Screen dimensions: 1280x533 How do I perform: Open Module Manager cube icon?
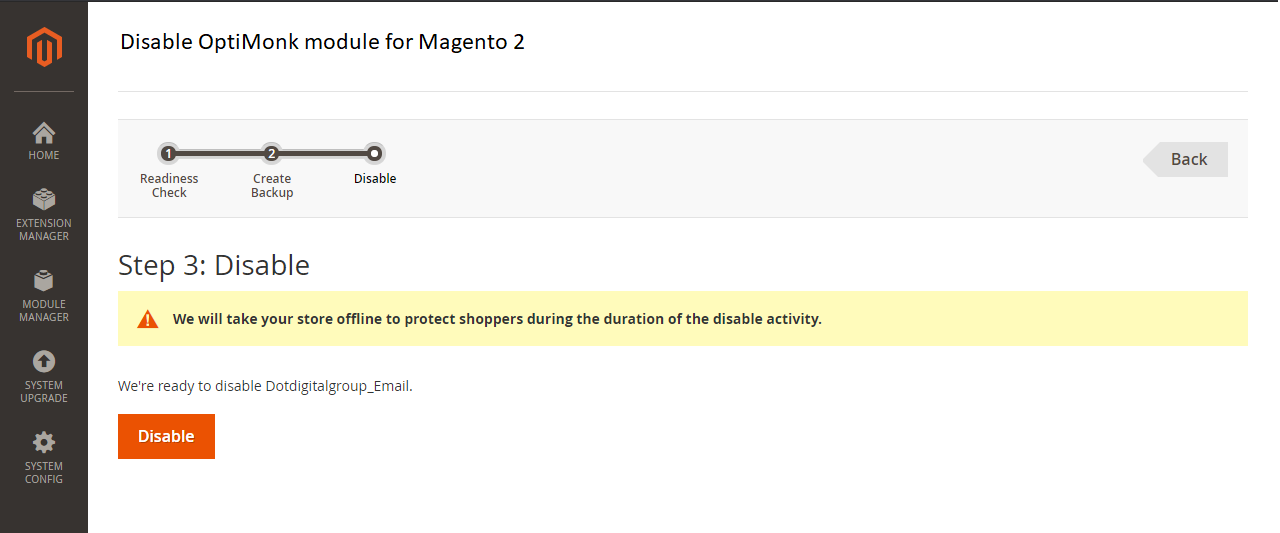point(44,280)
